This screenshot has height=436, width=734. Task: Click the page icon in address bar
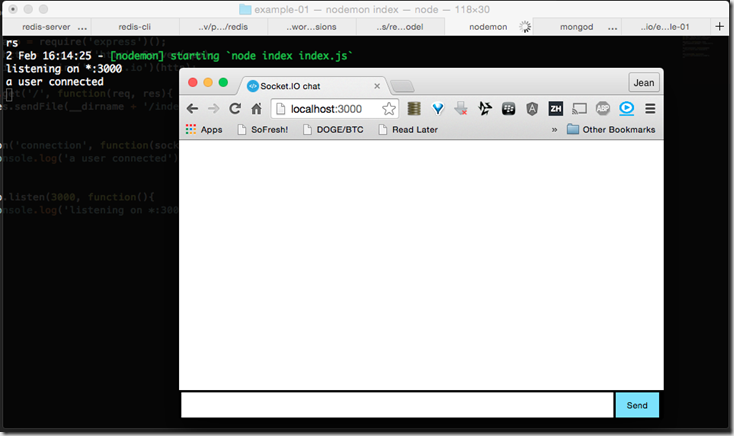point(280,109)
